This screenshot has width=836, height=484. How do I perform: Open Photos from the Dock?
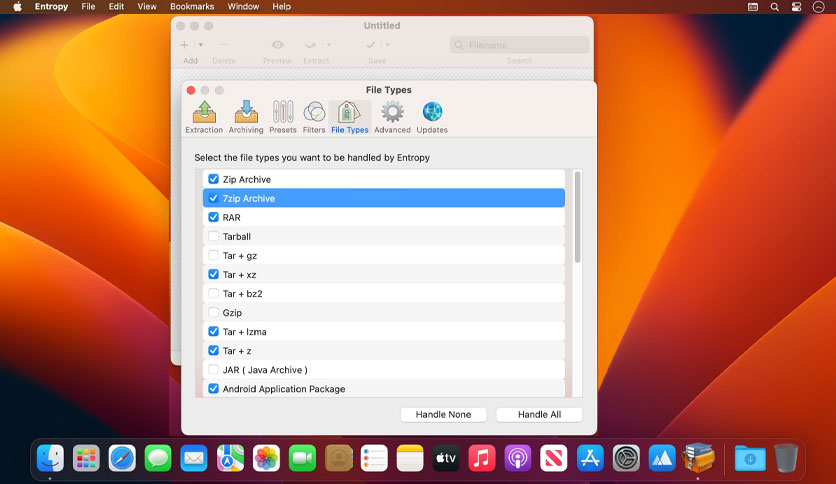[x=266, y=458]
